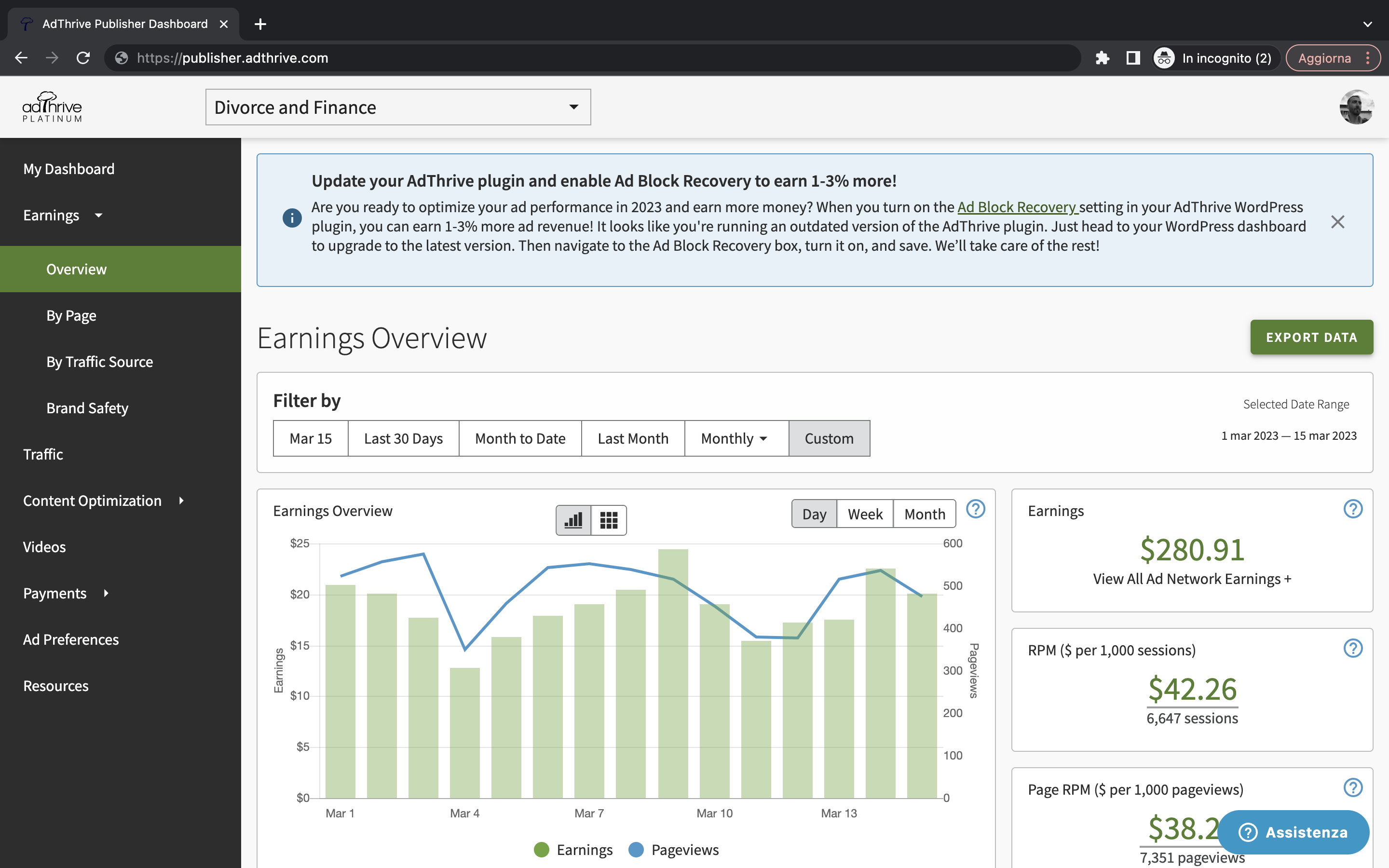Click View All Ad Network Earnings +
The width and height of the screenshot is (1389, 868).
pos(1192,579)
